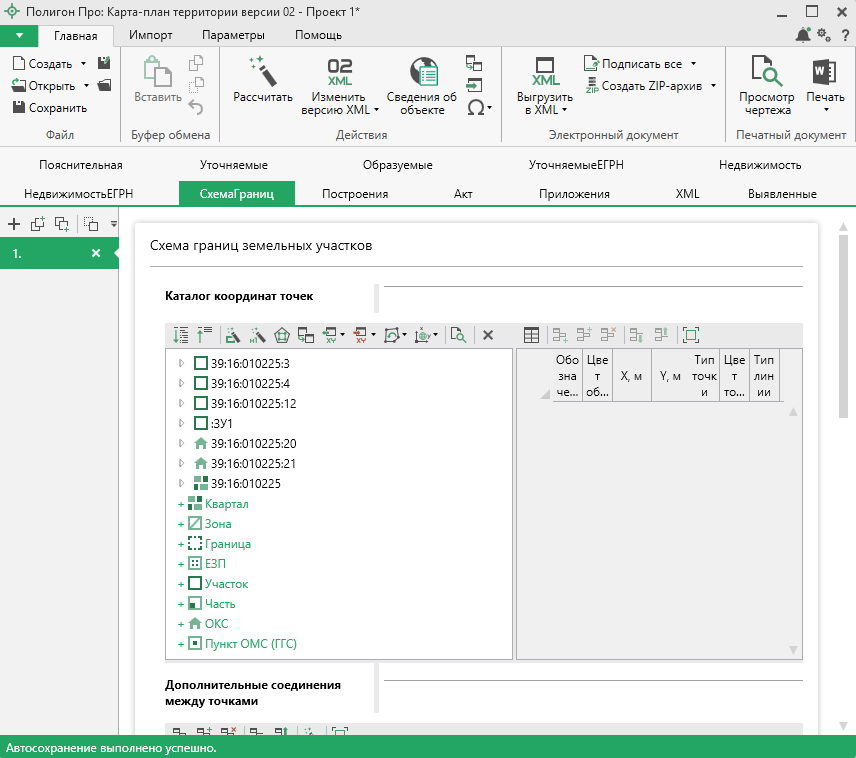Click the table view icon above coordinates grid
Screen dimensions: 856x758
tap(531, 335)
